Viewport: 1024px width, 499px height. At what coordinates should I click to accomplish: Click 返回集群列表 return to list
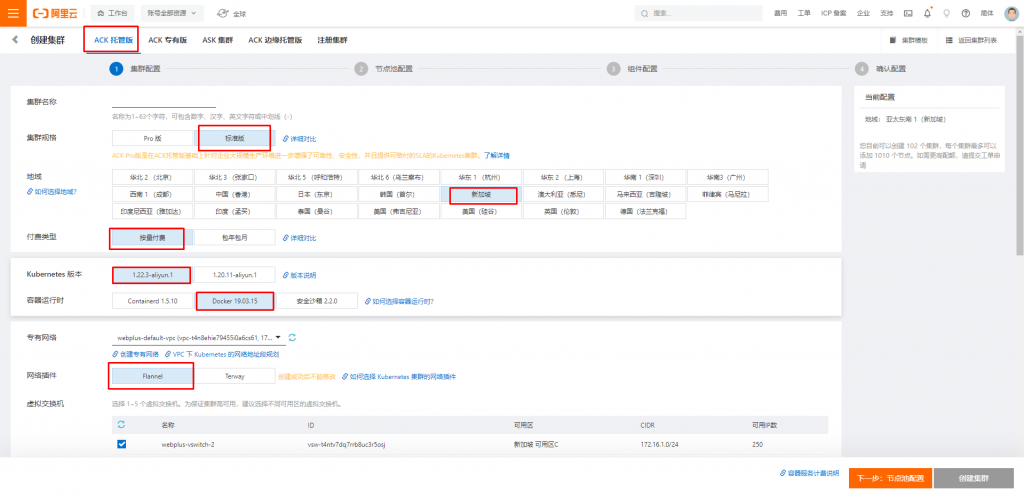click(x=971, y=40)
